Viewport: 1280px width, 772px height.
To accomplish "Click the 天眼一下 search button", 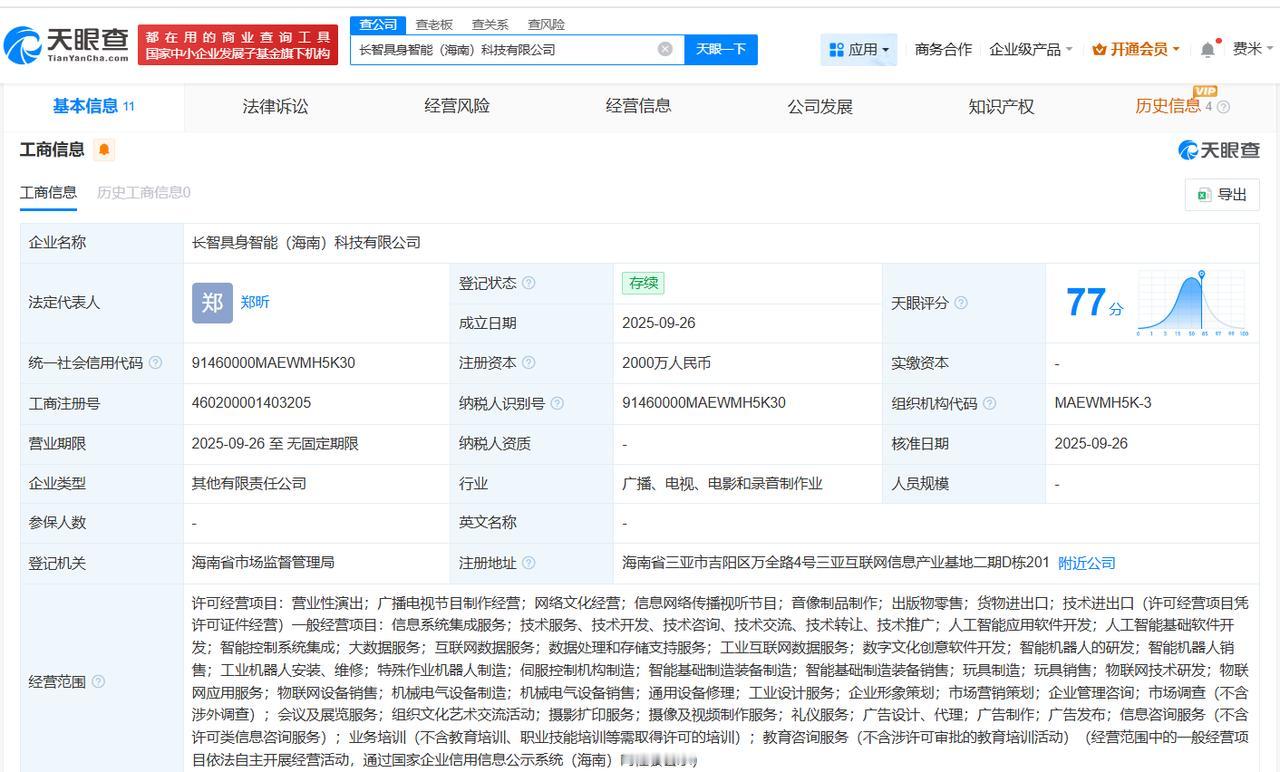I will pyautogui.click(x=721, y=49).
